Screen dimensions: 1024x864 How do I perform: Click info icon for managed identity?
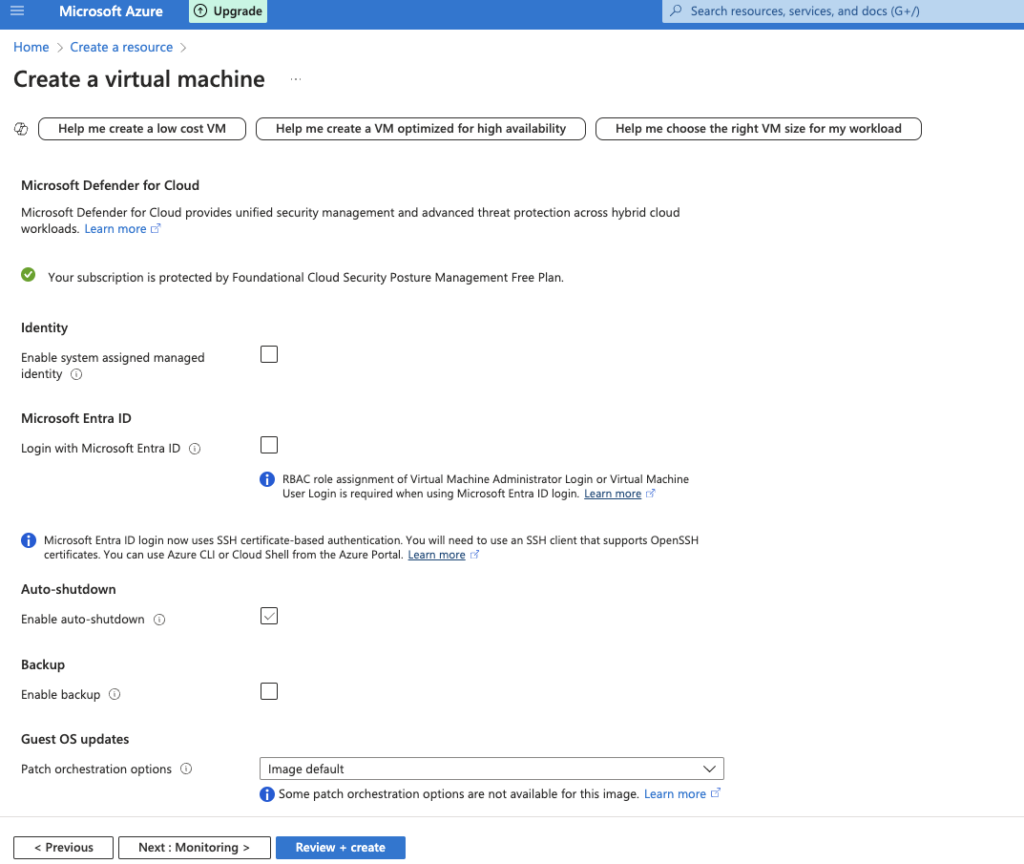(76, 374)
